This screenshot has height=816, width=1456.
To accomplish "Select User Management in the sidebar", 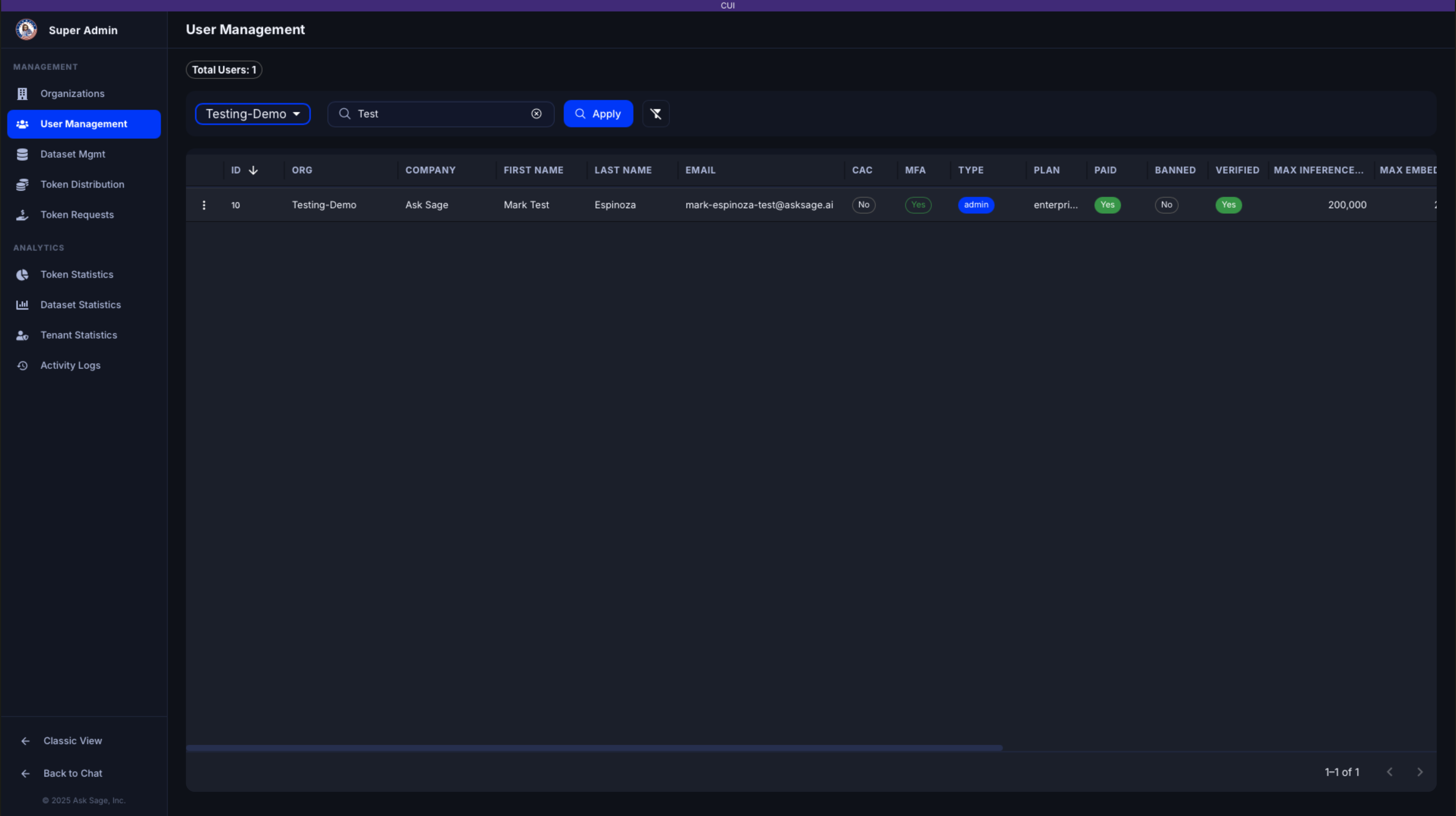I will (83, 124).
